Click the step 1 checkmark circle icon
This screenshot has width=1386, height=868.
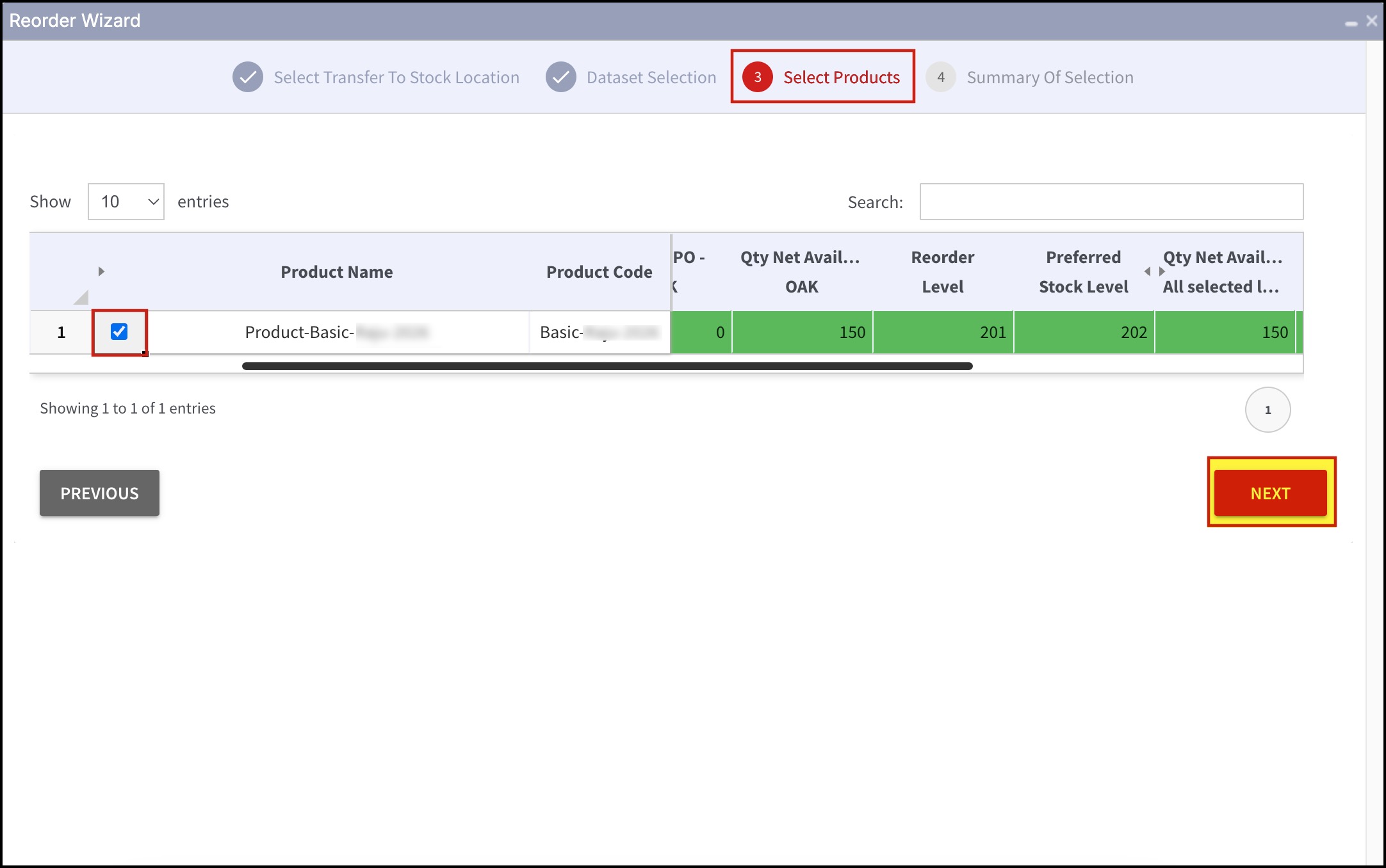tap(247, 77)
